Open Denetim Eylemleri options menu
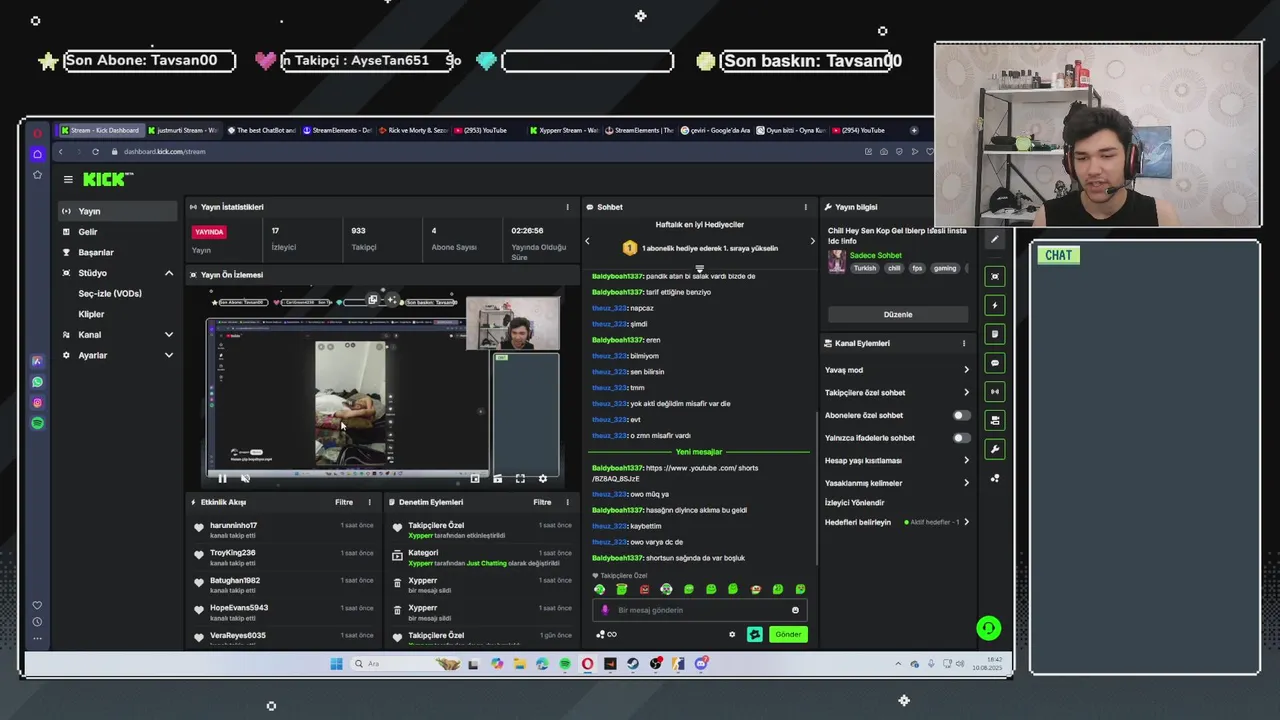The height and width of the screenshot is (720, 1280). pos(567,502)
